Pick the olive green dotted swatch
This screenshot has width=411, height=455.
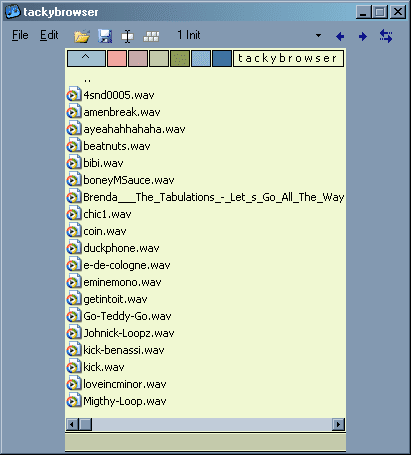pos(180,58)
